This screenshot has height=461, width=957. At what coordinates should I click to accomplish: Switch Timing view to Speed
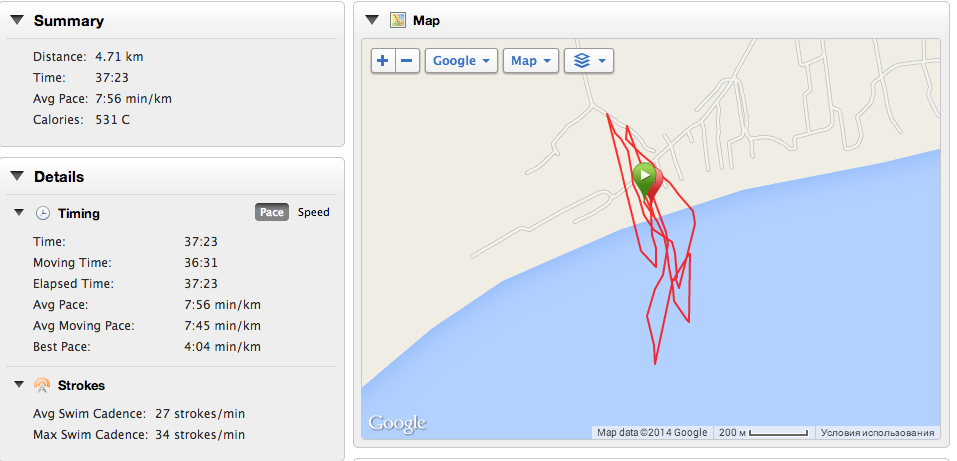[x=313, y=212]
